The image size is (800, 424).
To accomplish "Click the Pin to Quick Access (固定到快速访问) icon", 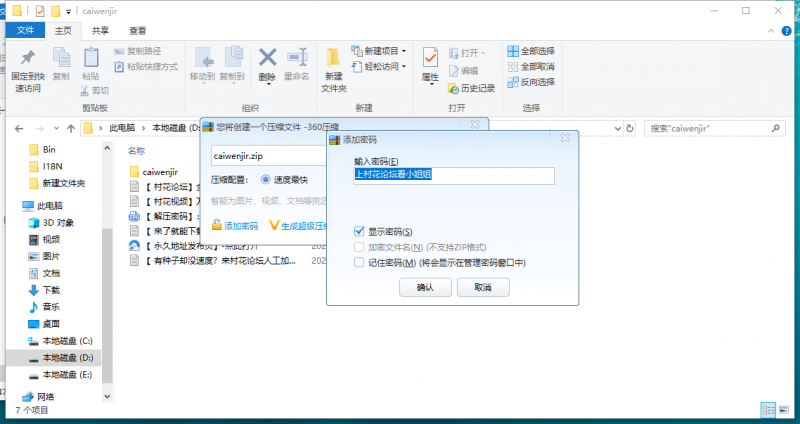I will 27,62.
